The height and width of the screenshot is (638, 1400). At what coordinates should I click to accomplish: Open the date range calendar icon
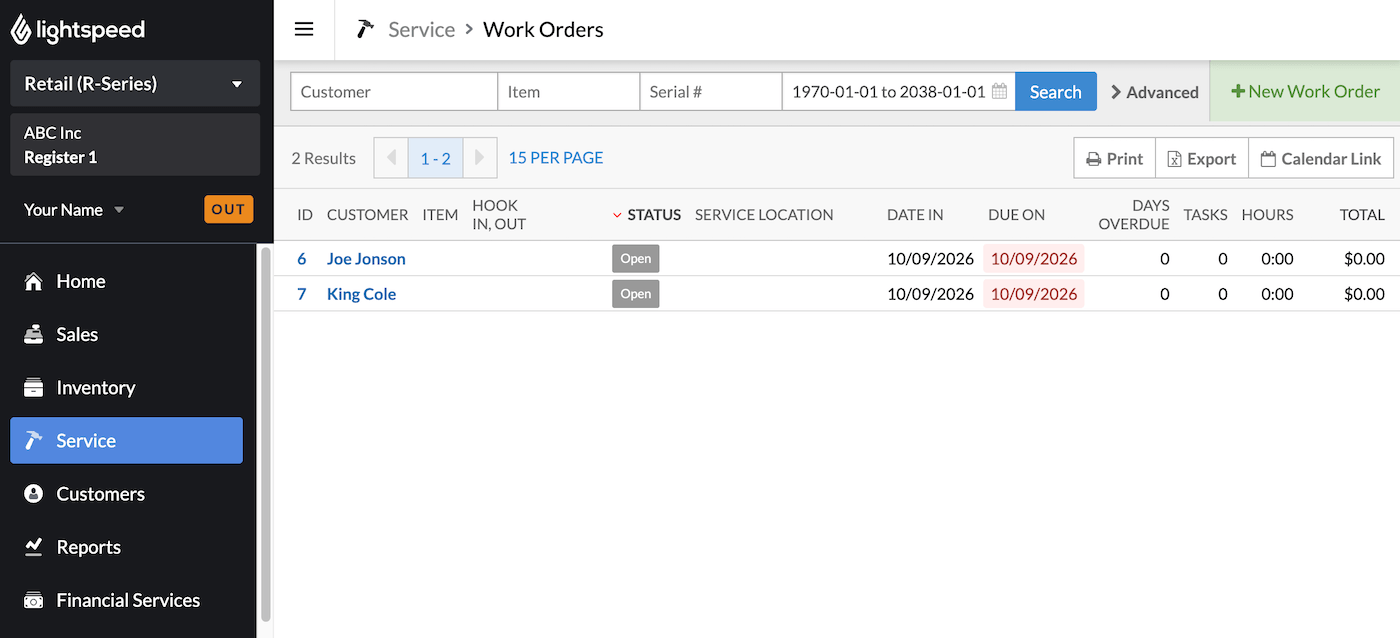tap(999, 91)
